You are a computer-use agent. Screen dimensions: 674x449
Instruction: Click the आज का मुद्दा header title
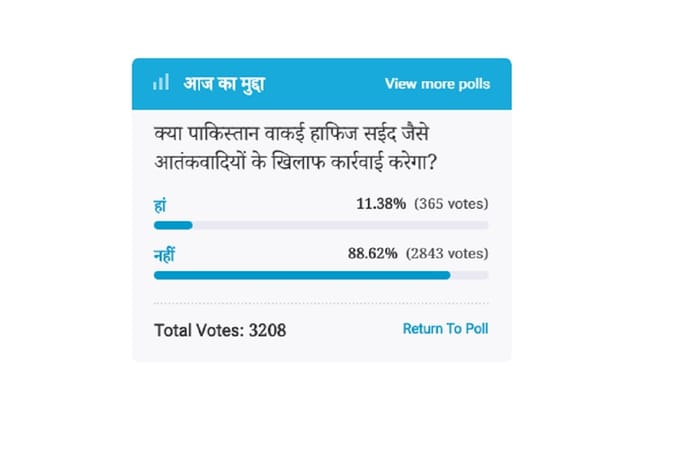pyautogui.click(x=224, y=84)
